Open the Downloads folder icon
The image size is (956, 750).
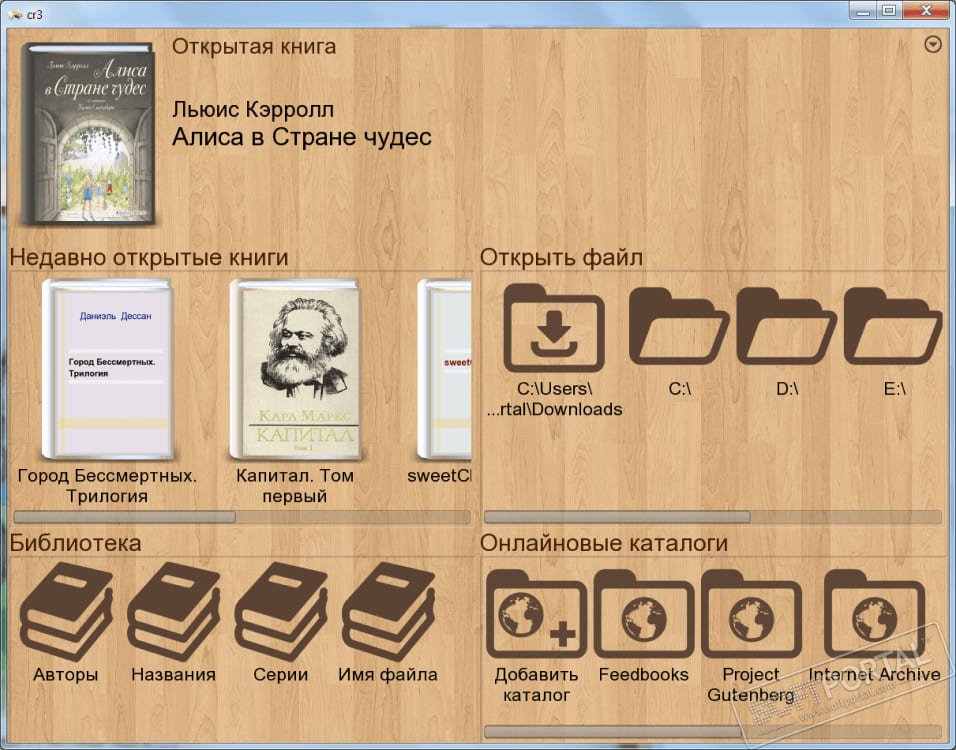554,327
